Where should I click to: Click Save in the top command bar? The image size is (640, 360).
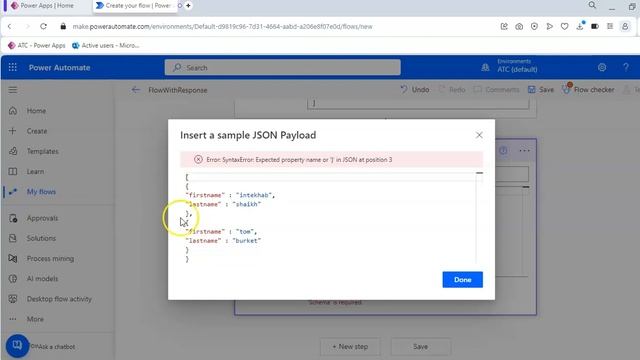click(x=541, y=89)
